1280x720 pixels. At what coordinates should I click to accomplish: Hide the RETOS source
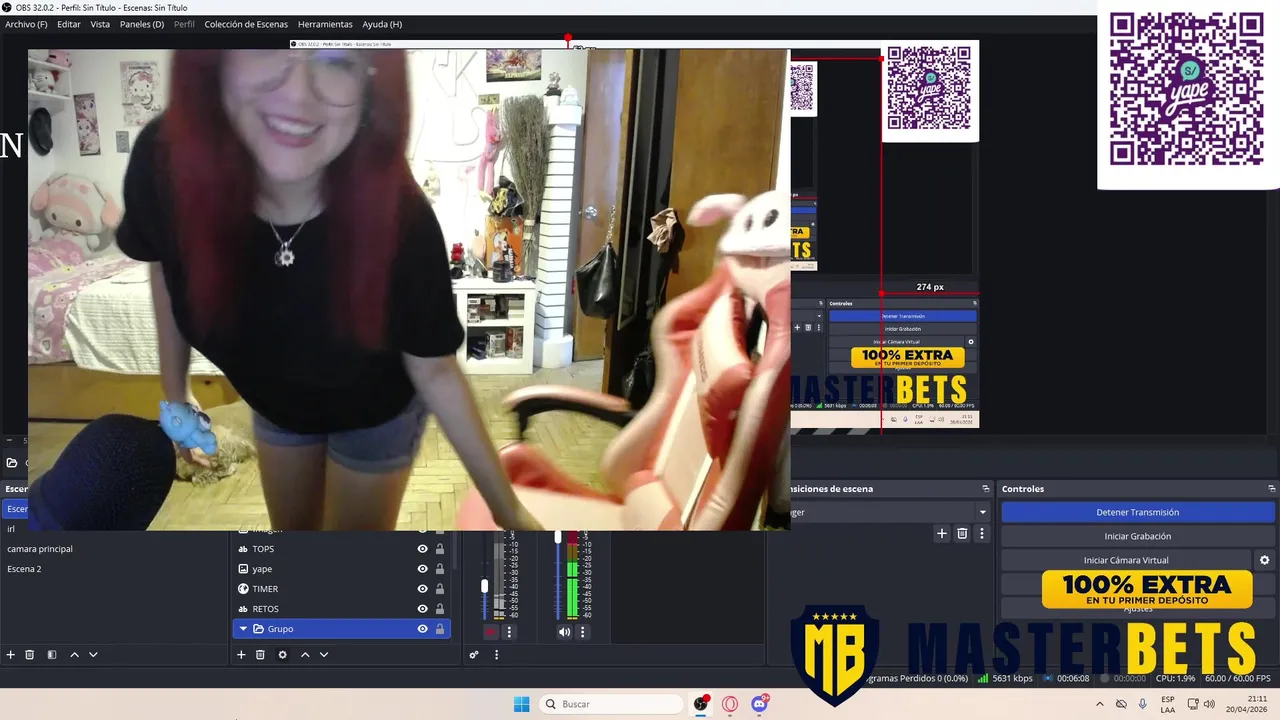422,609
